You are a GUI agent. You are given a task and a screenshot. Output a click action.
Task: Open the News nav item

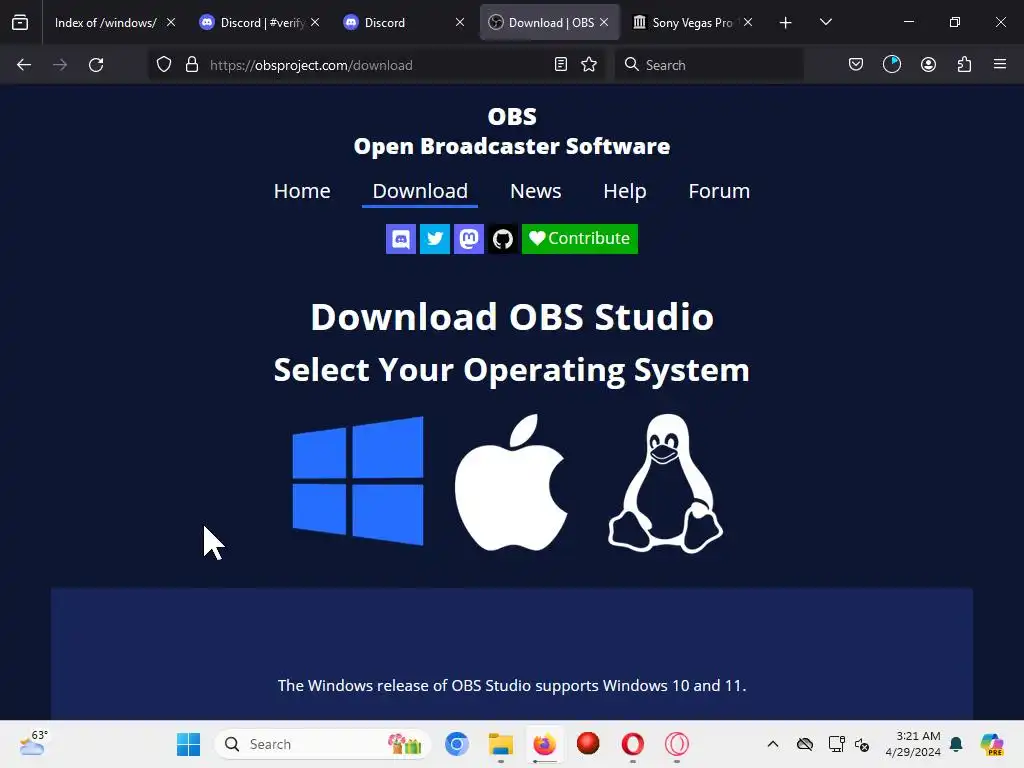(x=536, y=191)
